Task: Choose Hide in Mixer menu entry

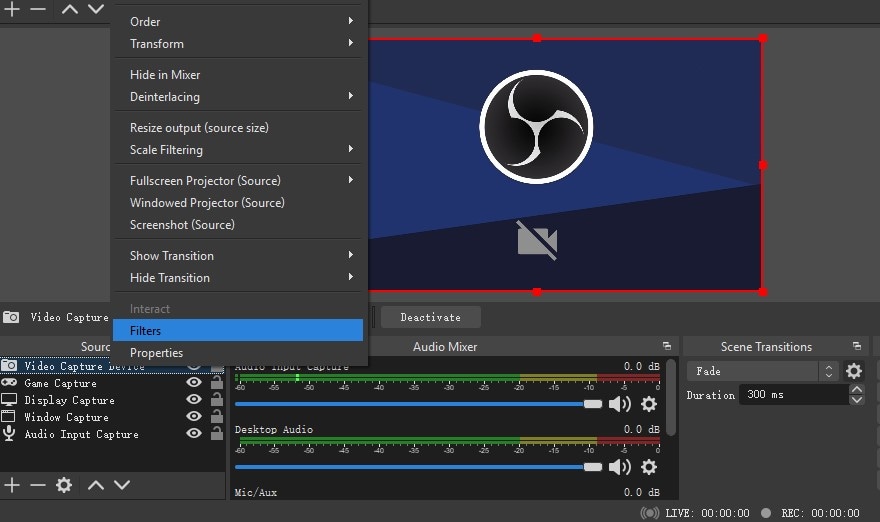Action: point(238,75)
